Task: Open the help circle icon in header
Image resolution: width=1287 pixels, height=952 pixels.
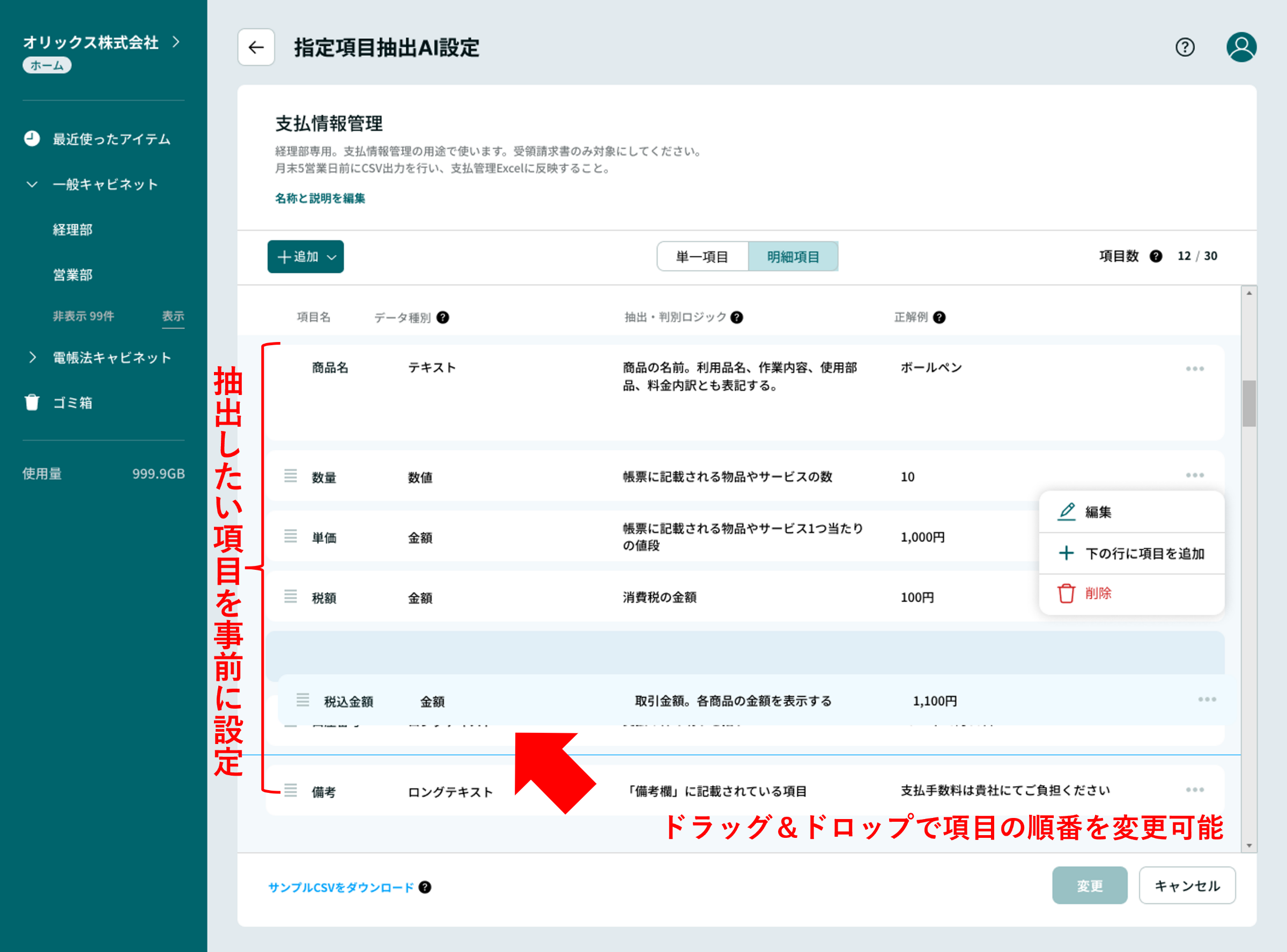Action: click(x=1185, y=47)
